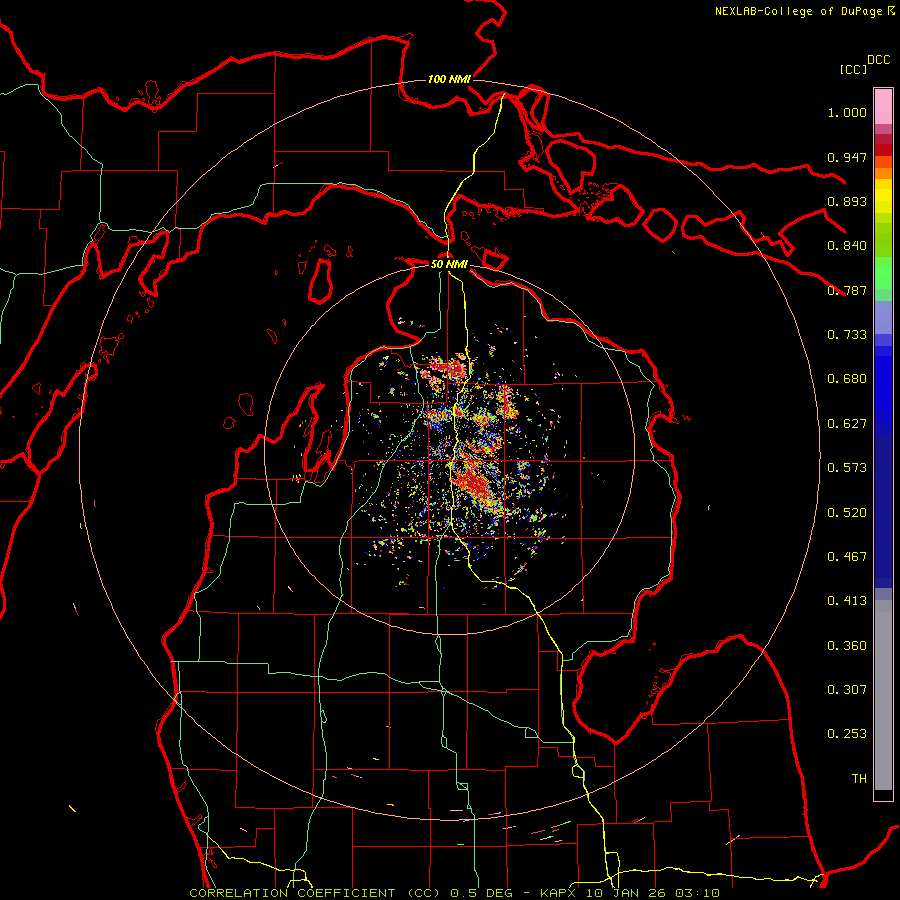Click the 0.680 scale value

(847, 379)
